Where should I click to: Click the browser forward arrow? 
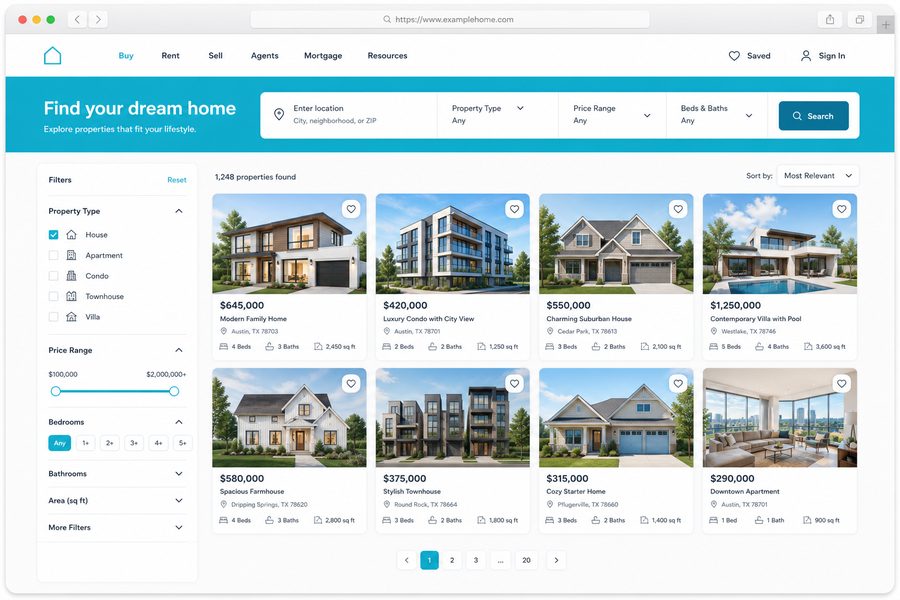pyautogui.click(x=98, y=20)
